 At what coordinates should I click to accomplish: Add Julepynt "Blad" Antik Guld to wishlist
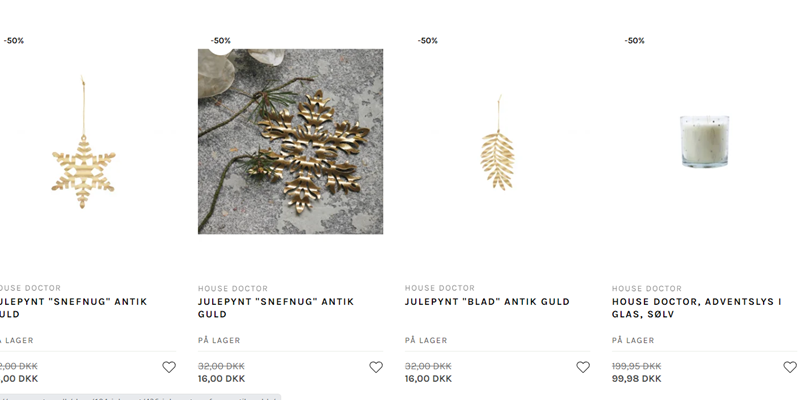click(583, 367)
